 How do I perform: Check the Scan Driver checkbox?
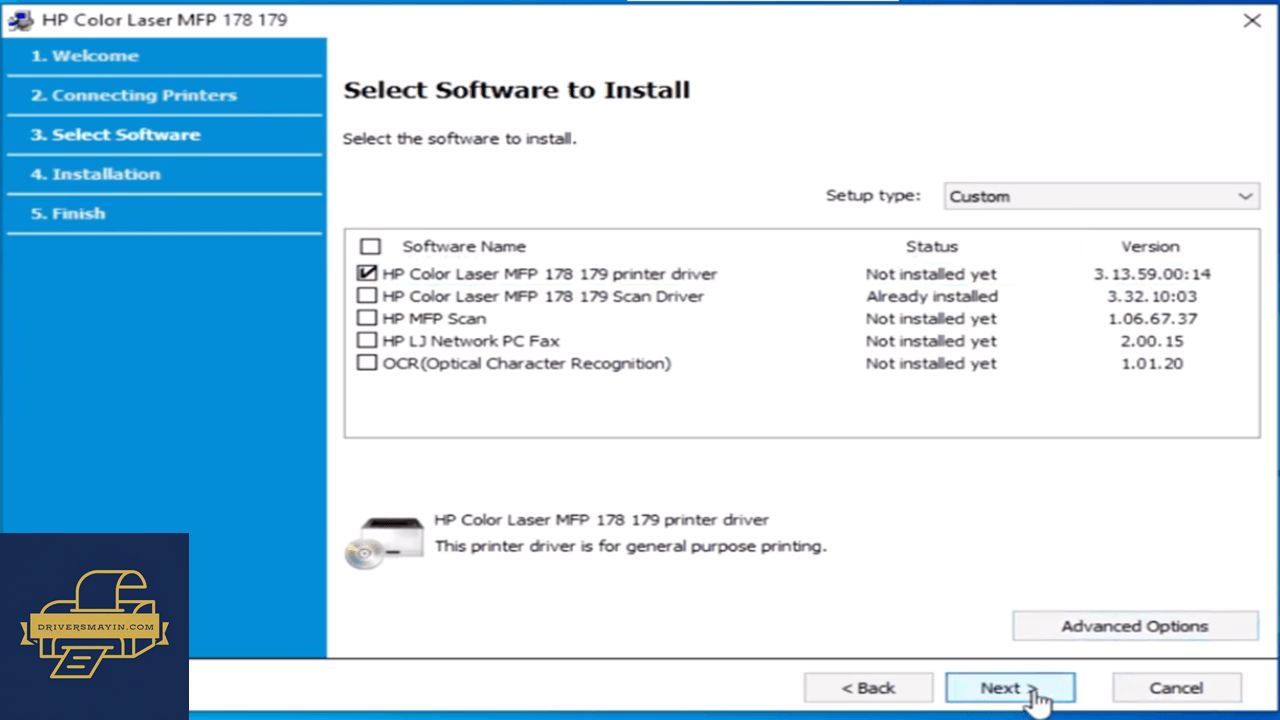[x=367, y=296]
